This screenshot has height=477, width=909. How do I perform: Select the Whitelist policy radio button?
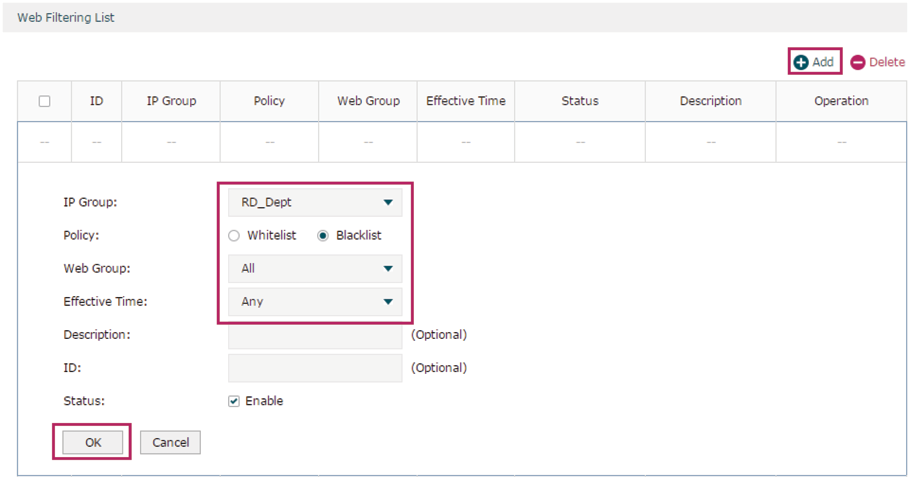[x=234, y=235]
